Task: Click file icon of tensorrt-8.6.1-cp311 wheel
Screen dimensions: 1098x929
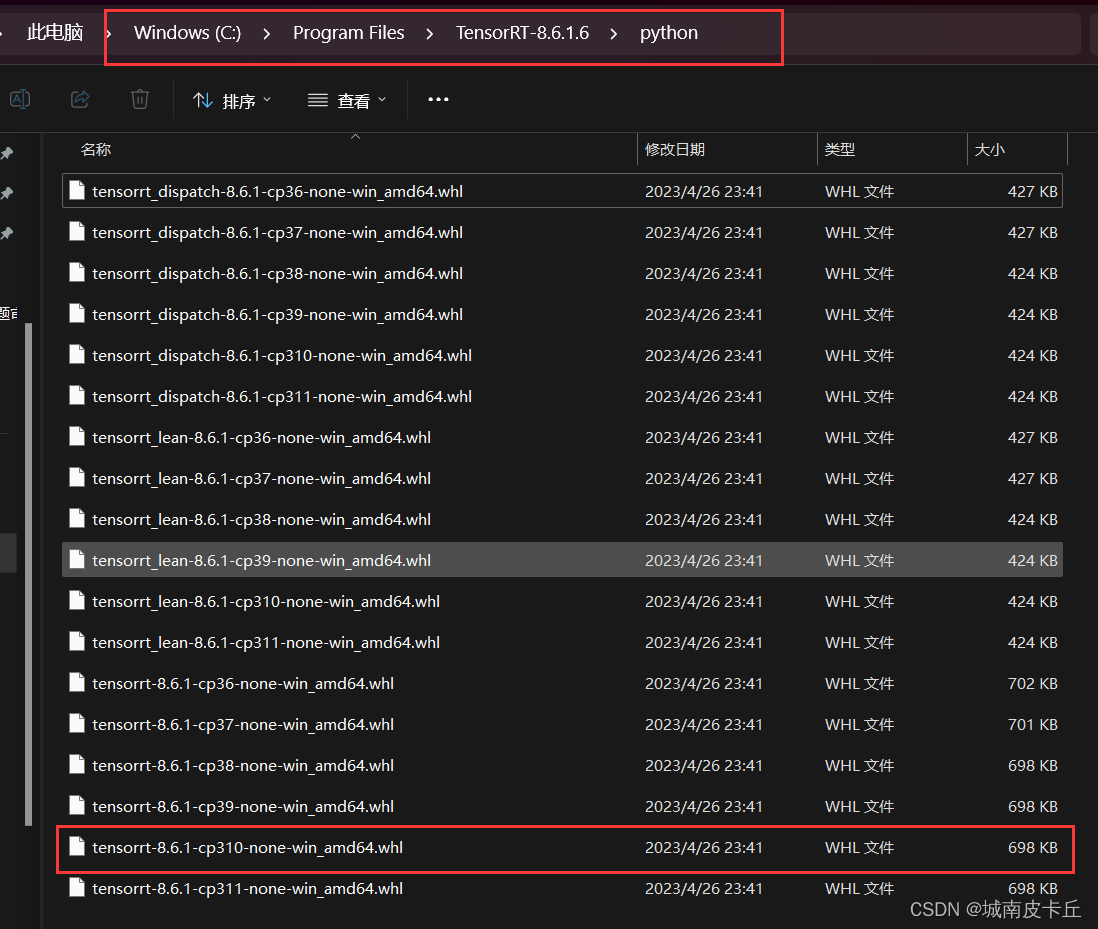Action: (x=77, y=888)
